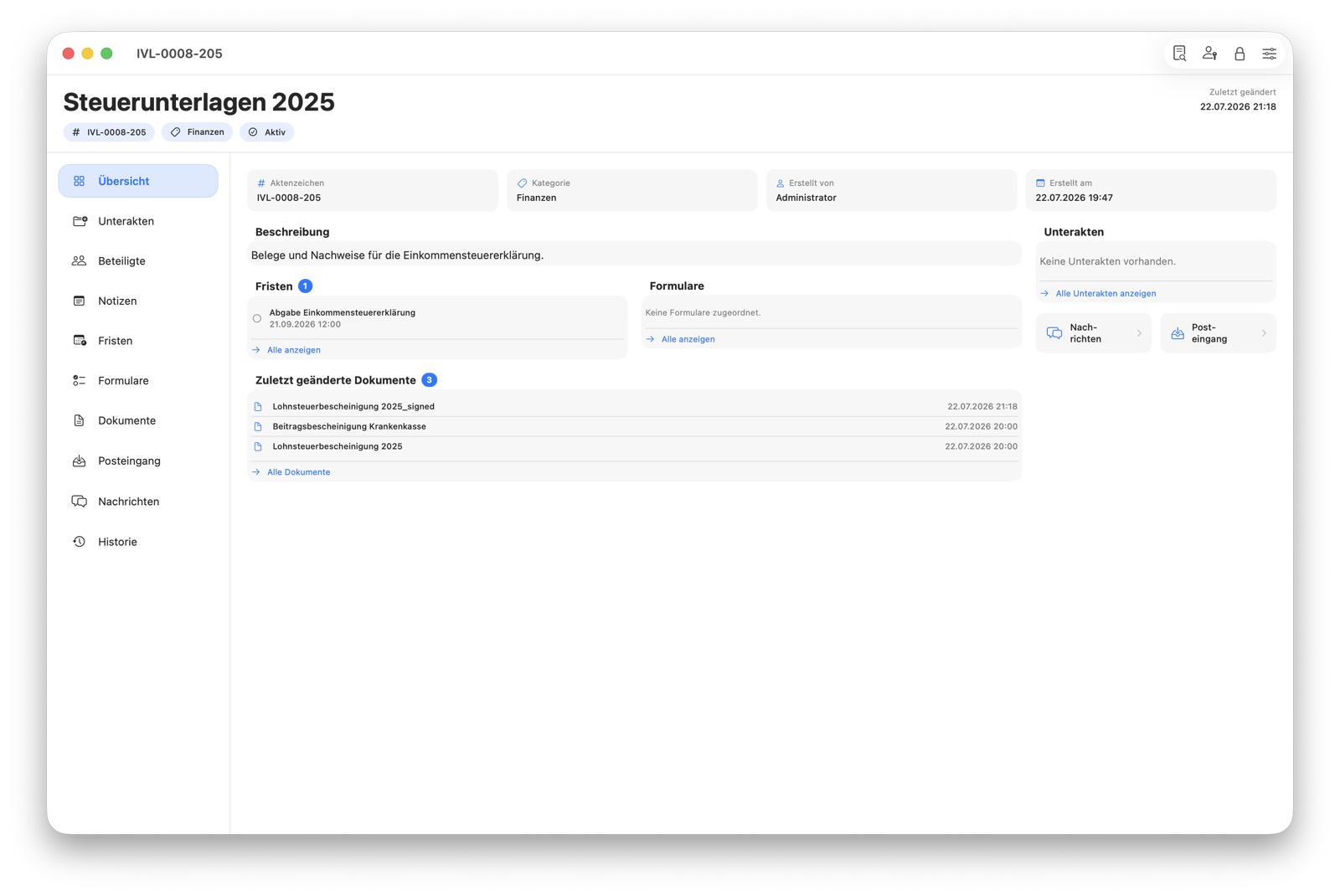Click the Posteingang tray icon in card
Screen dimensions: 1340x896
1178,333
